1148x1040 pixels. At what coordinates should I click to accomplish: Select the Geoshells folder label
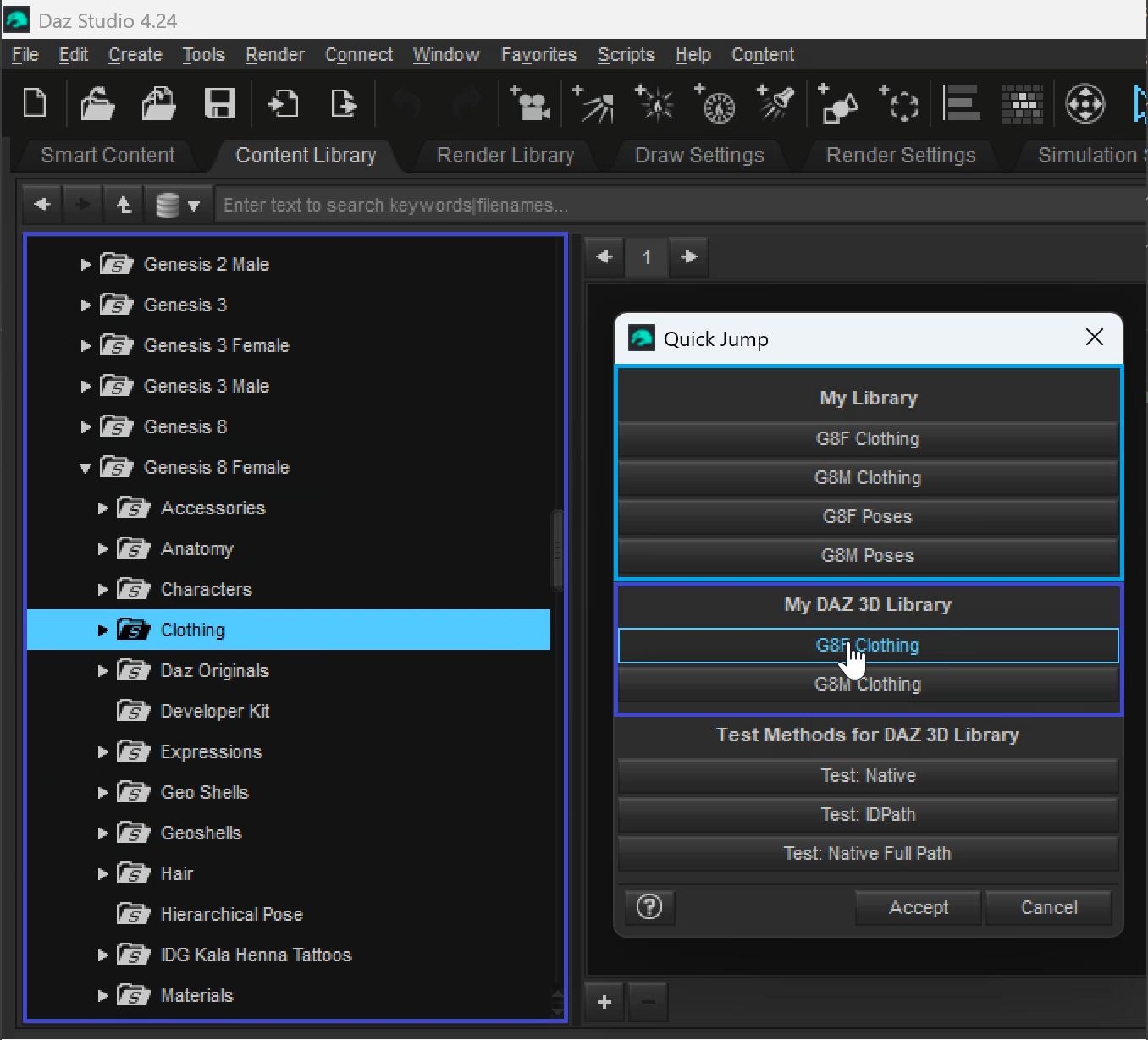point(201,833)
